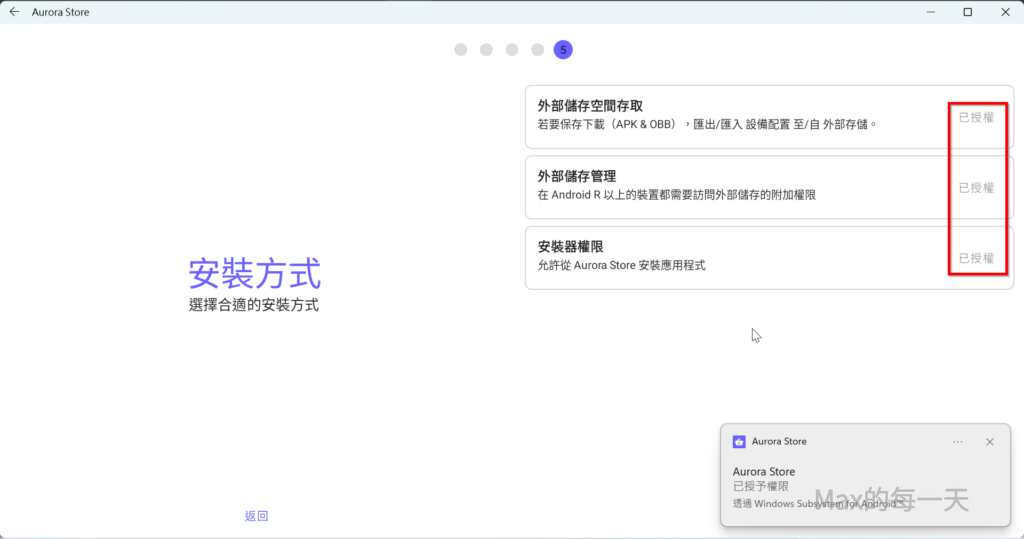Click the 已授予權限 notification text

tap(761, 486)
